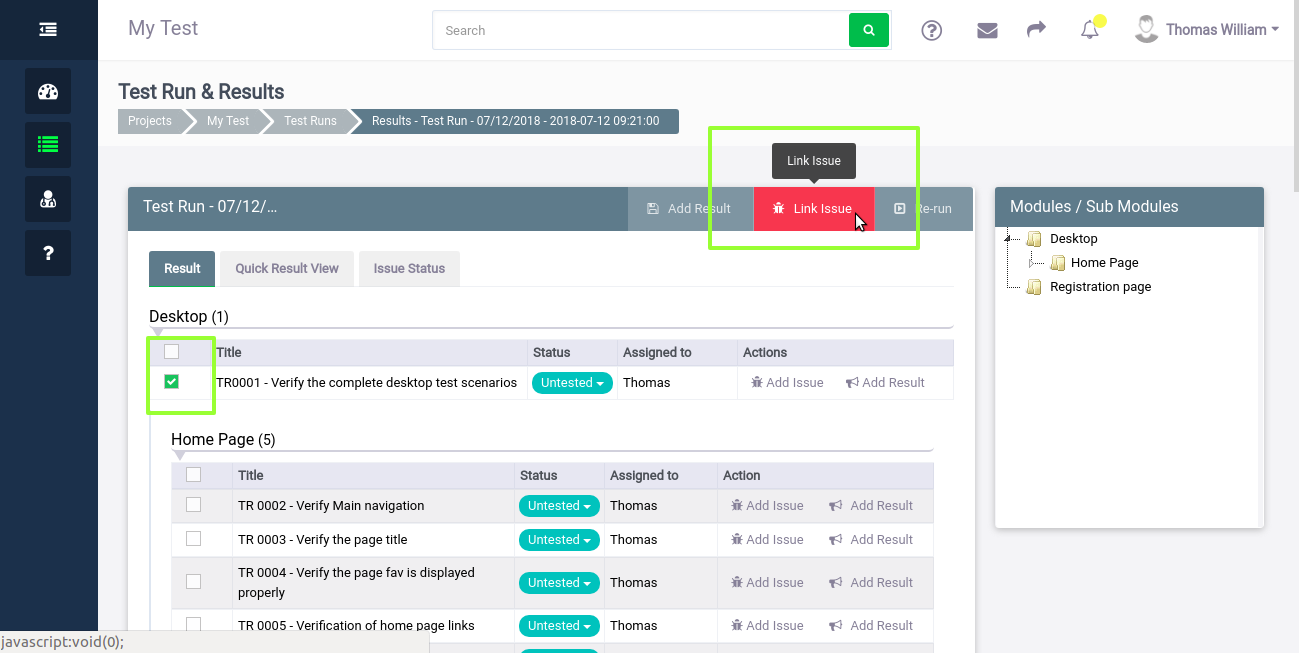Viewport: 1299px width, 653px height.
Task: Click the green list icon in sidebar
Action: (48, 144)
